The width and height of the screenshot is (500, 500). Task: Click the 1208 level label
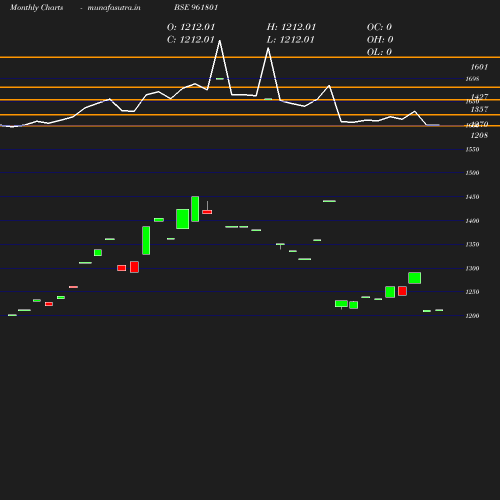(x=479, y=135)
